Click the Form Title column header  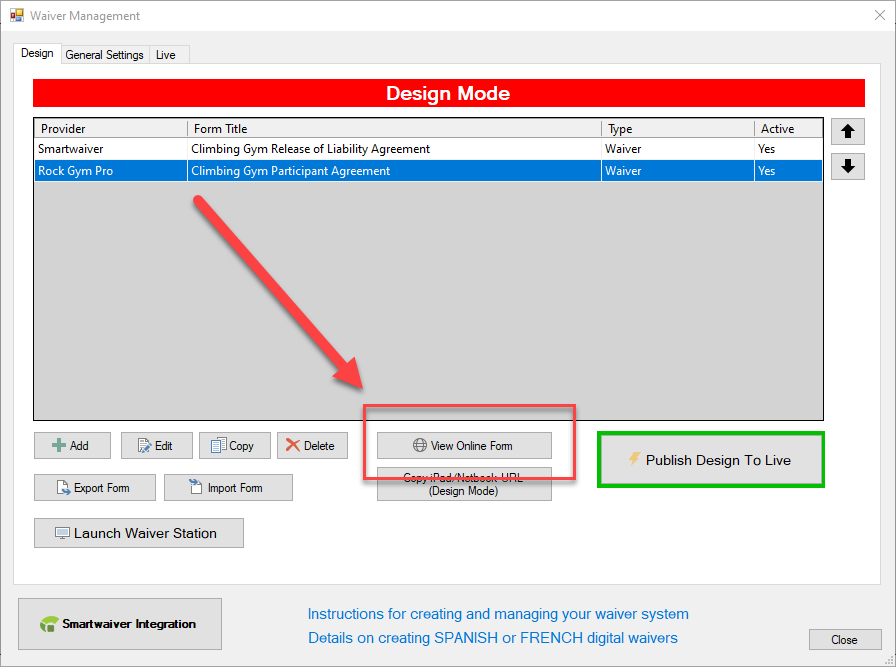pos(394,129)
